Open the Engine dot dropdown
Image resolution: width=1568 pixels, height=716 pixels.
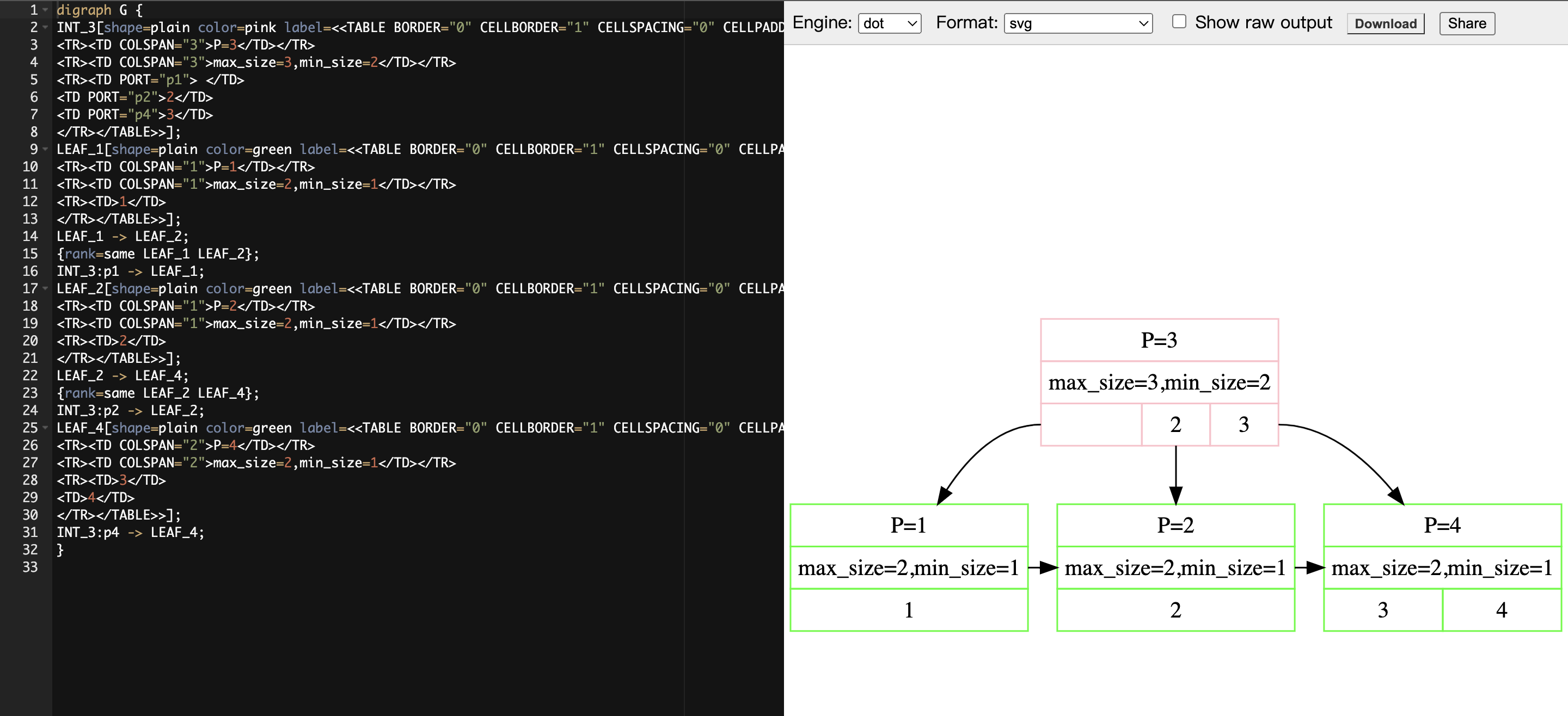889,24
